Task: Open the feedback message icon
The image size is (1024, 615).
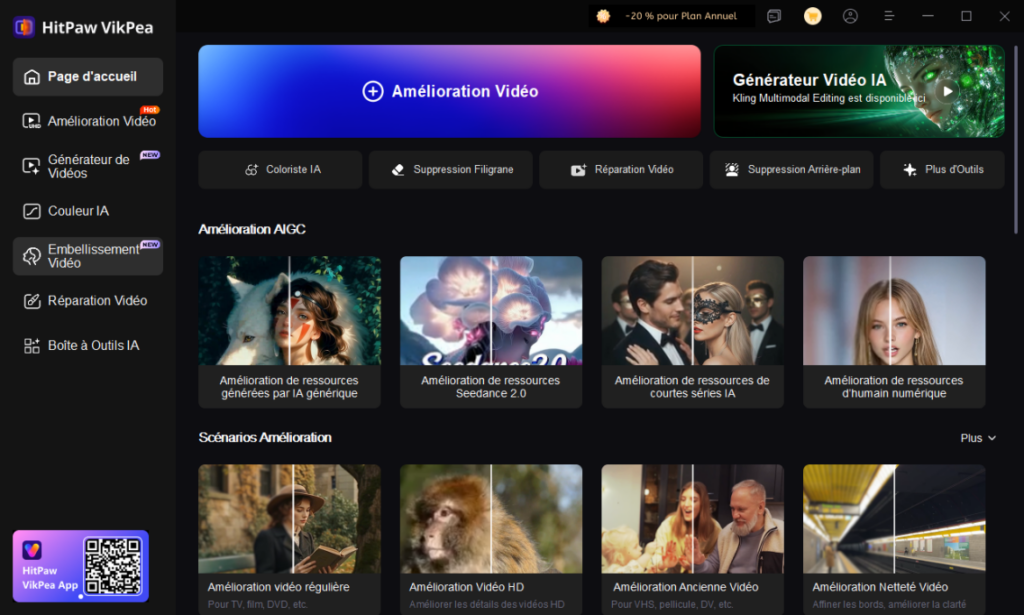Action: coord(774,16)
